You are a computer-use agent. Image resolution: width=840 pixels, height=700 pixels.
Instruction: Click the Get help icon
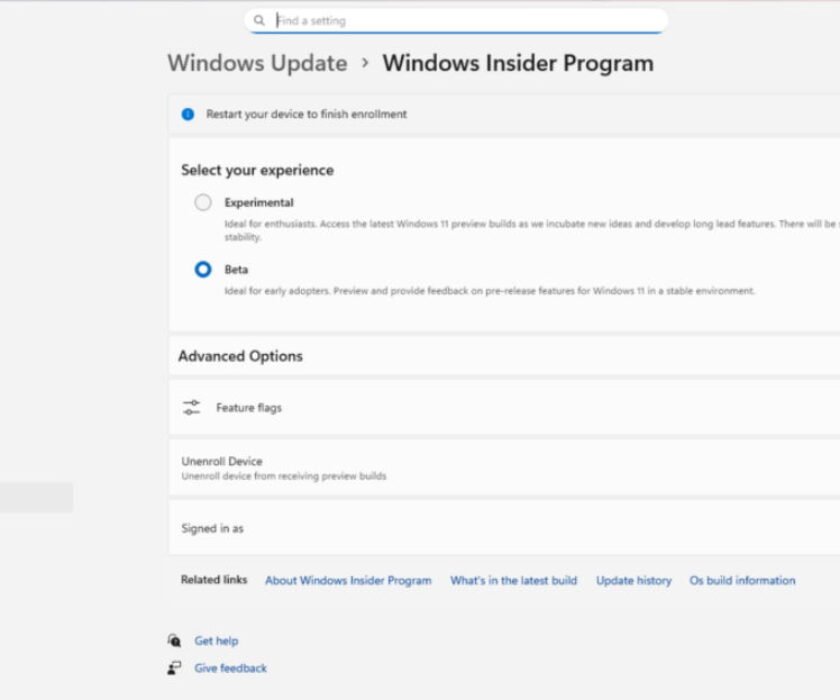[174, 641]
